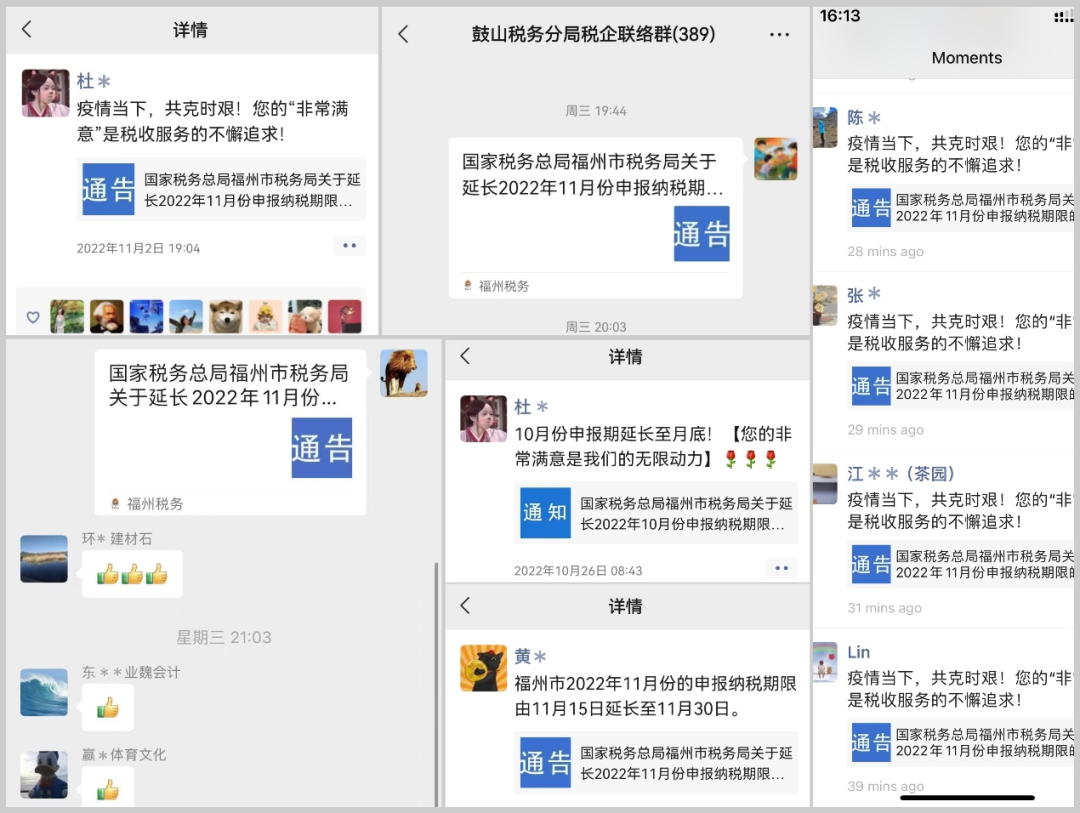
Task: Tap the Shiba dog liker avatar
Action: (226, 317)
